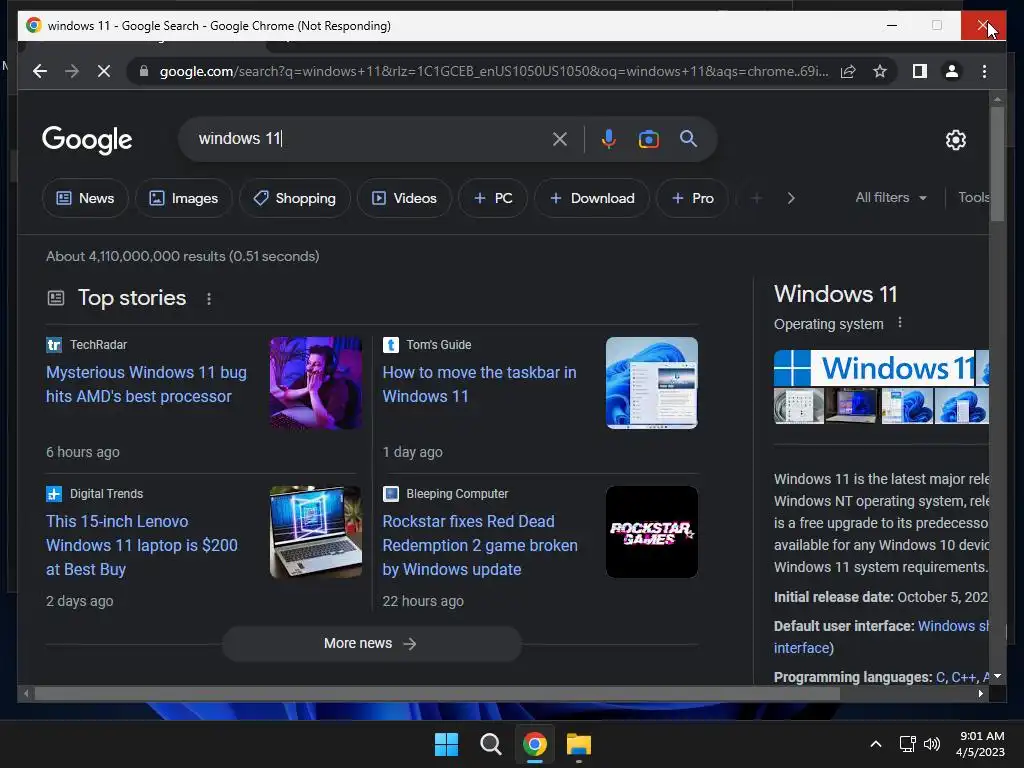Viewport: 1024px width, 768px height.
Task: Add Download to the search query
Action: tap(592, 198)
